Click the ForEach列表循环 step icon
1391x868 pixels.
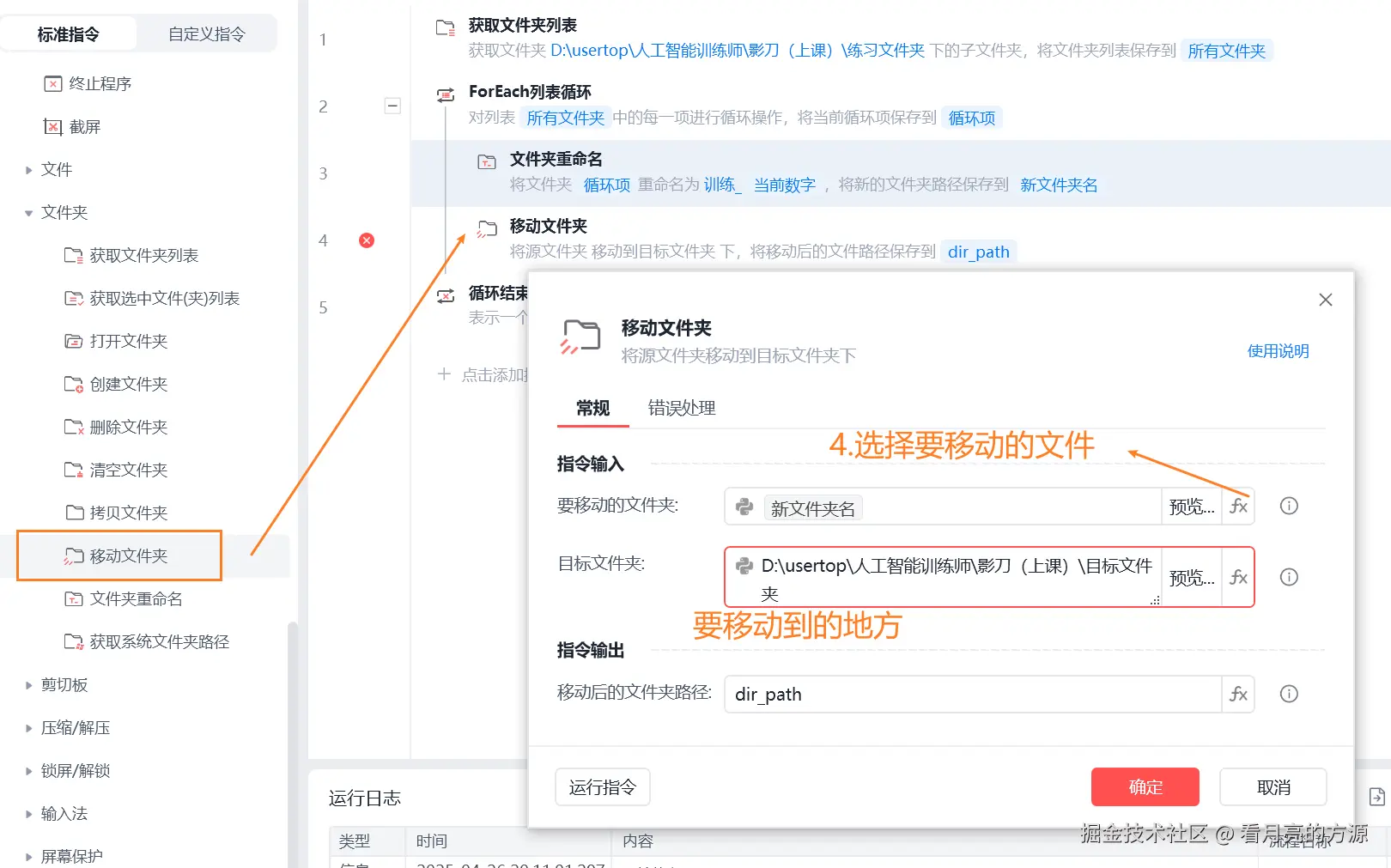point(446,94)
